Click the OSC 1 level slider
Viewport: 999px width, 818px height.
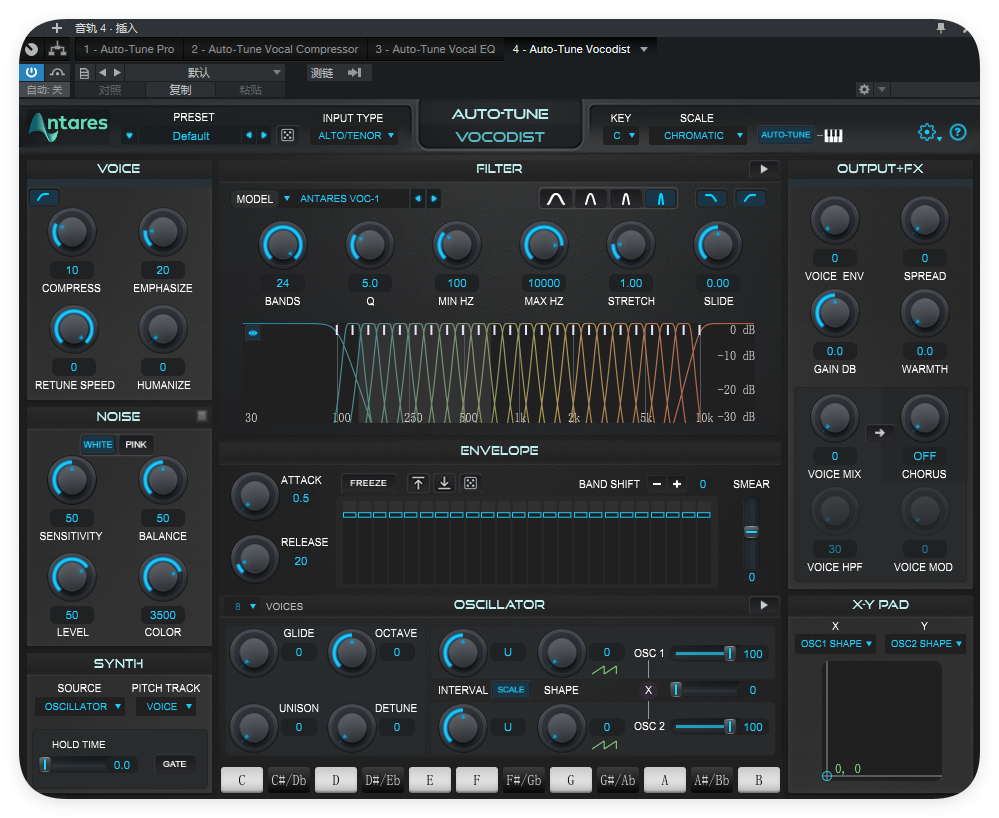coord(705,654)
